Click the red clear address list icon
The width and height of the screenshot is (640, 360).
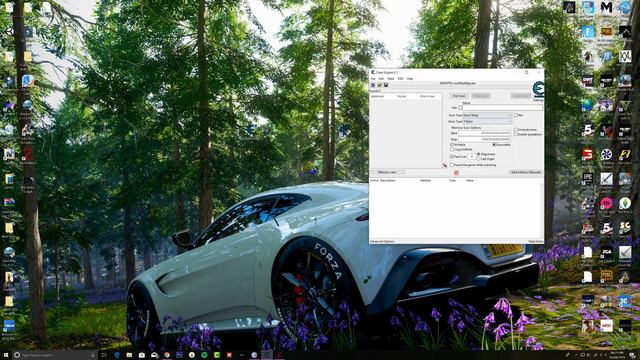[456, 173]
